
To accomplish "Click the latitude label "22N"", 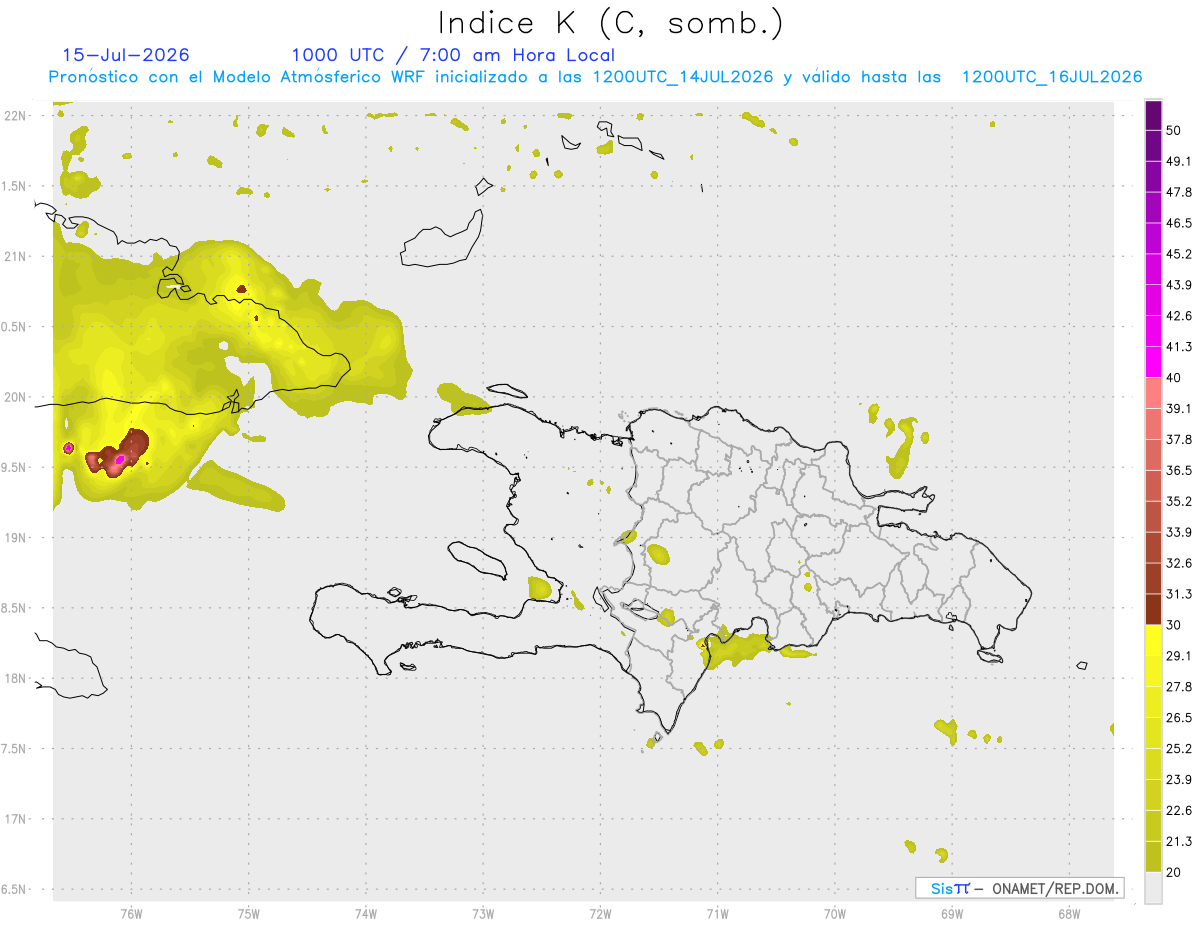I will tap(14, 116).
